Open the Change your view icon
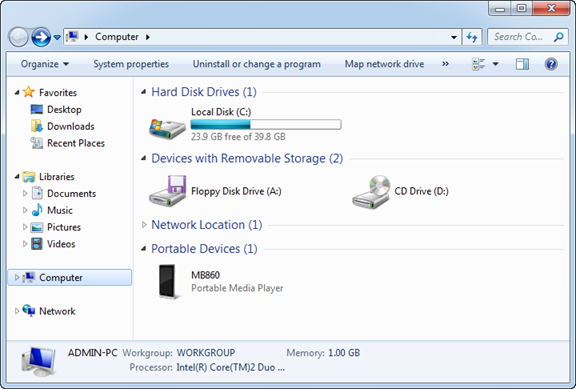The width and height of the screenshot is (576, 389). [x=478, y=64]
